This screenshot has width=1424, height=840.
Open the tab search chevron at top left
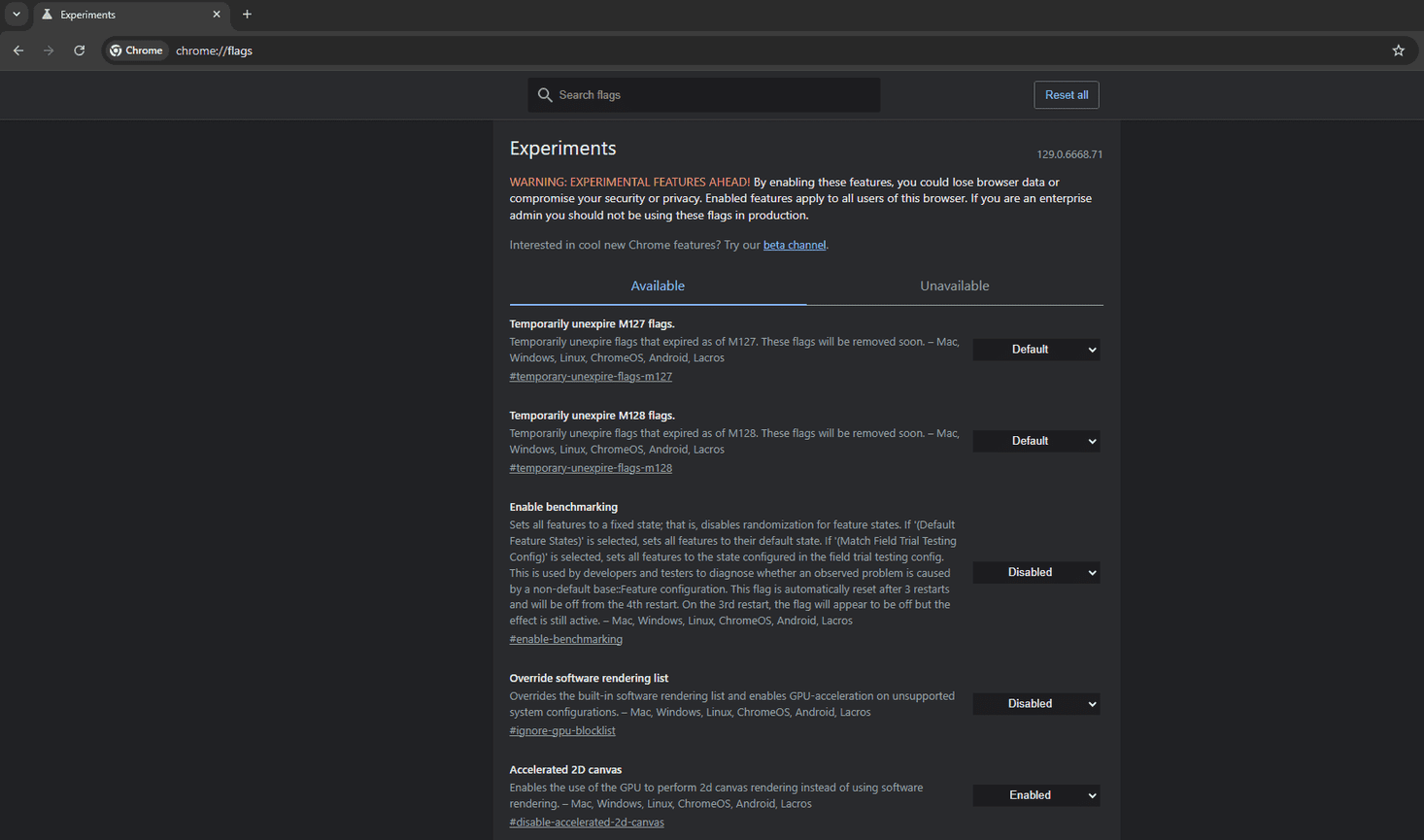tap(16, 15)
